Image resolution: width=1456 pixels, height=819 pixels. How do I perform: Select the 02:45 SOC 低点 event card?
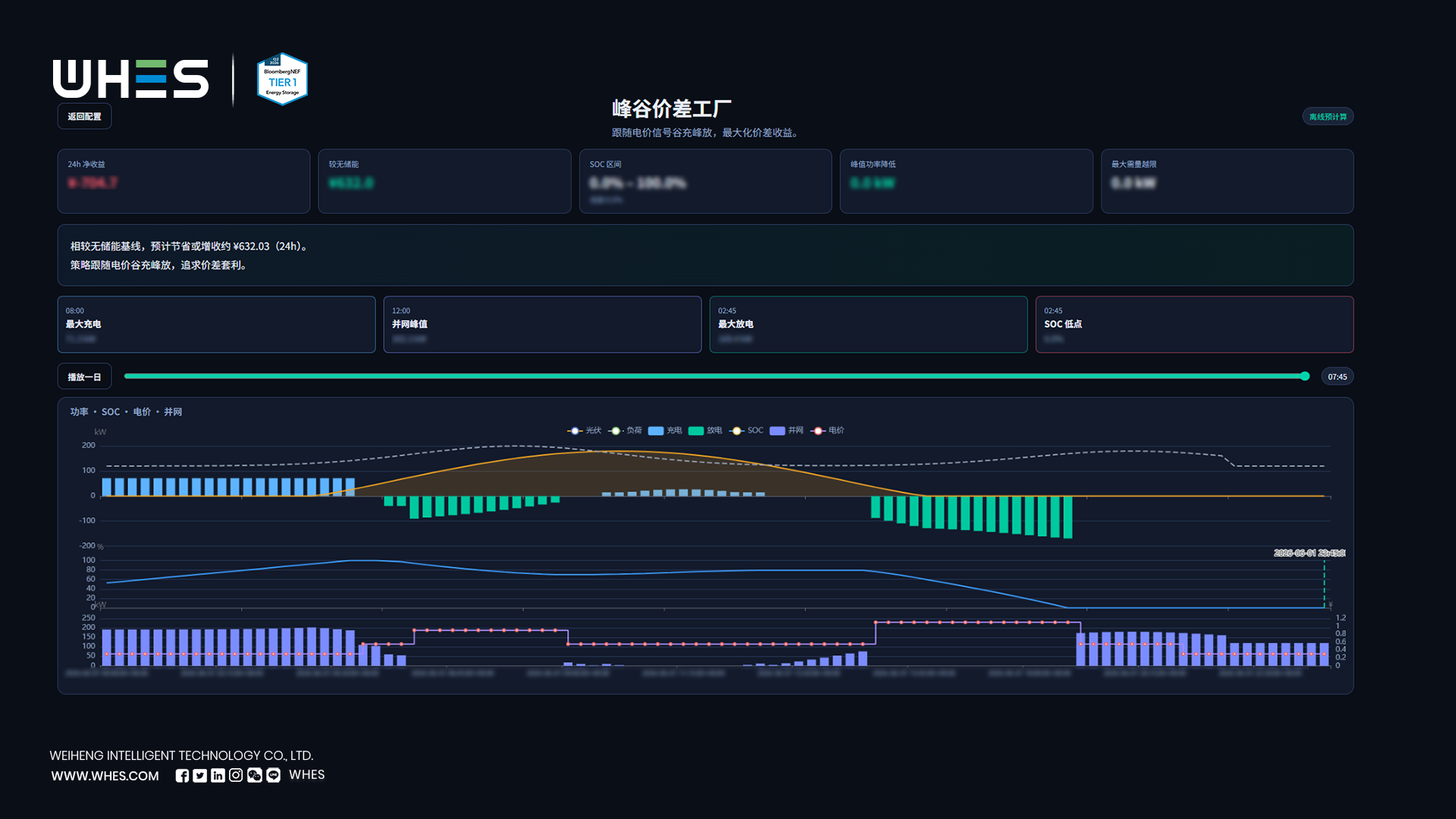click(1194, 324)
